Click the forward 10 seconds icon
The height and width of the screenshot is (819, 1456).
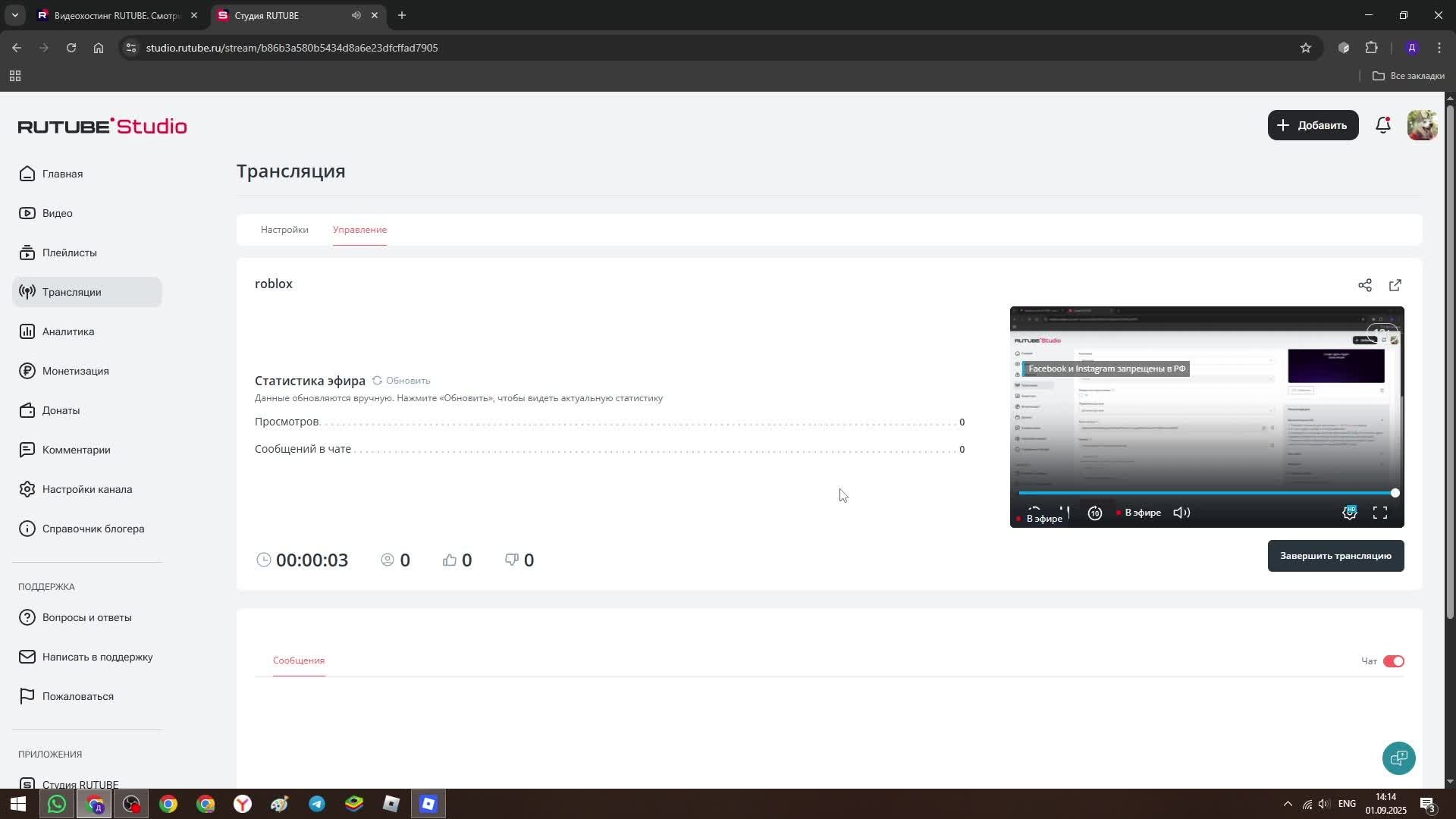[1094, 513]
